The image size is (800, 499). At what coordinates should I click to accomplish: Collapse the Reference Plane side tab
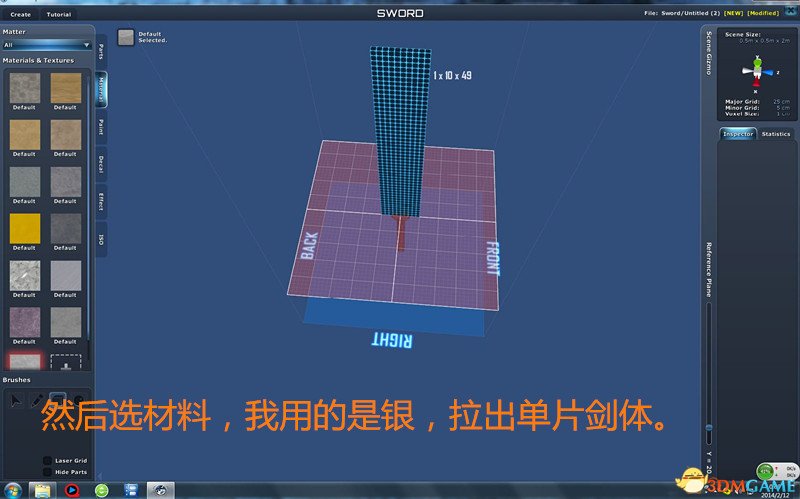[x=709, y=269]
